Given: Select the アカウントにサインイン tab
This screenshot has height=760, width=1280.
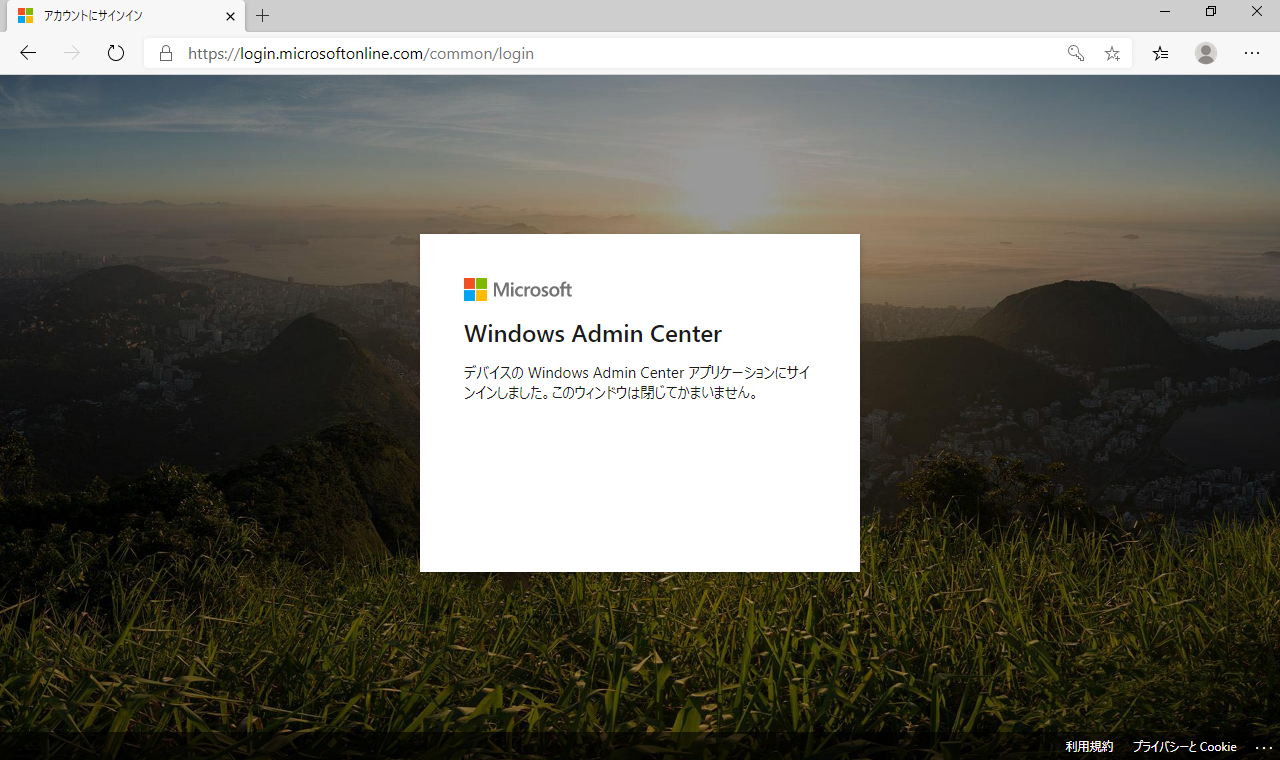Looking at the screenshot, I should [x=126, y=16].
